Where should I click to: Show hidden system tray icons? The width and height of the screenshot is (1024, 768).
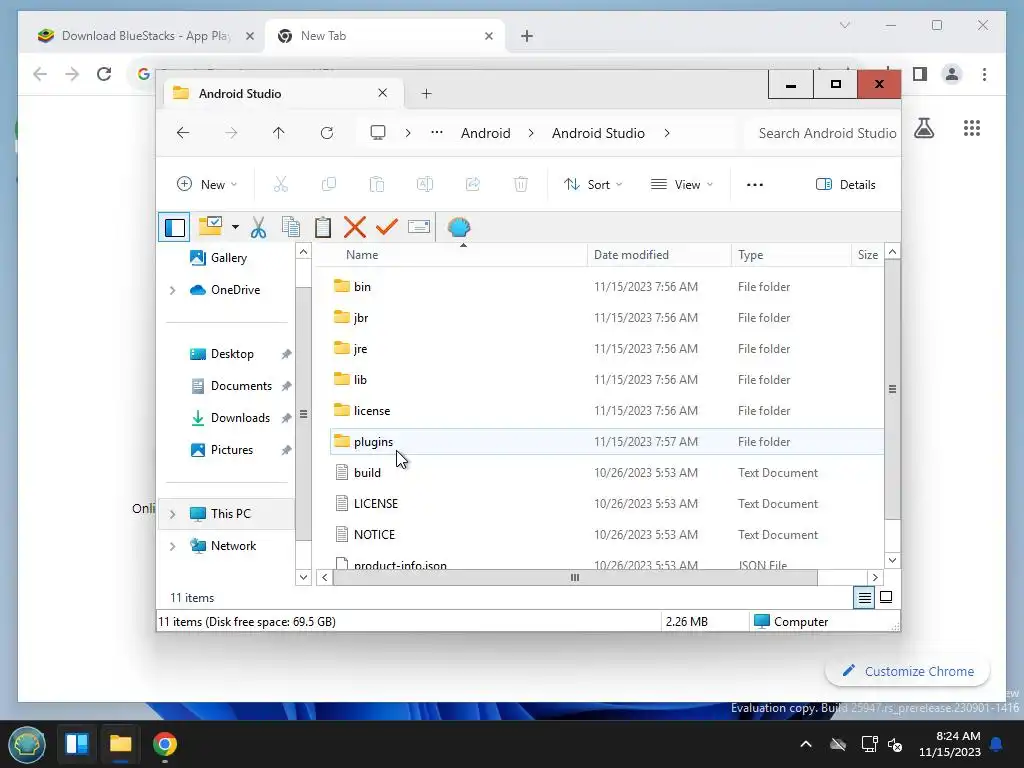pyautogui.click(x=806, y=744)
